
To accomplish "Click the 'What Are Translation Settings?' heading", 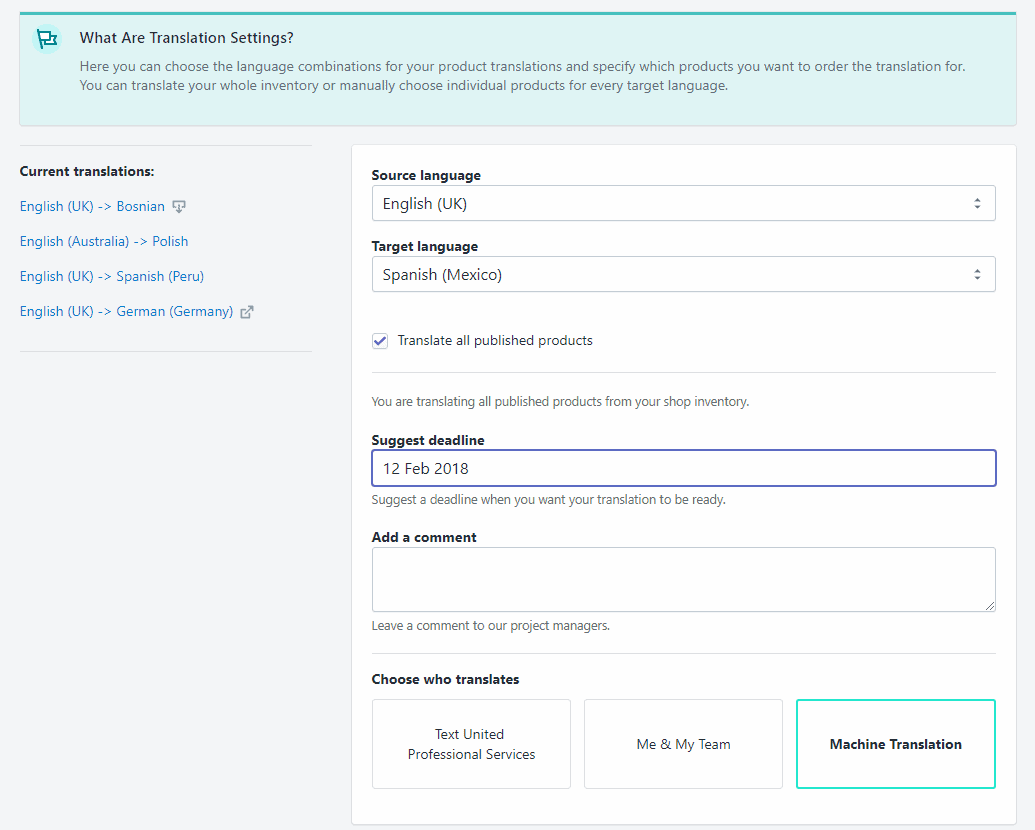I will [x=187, y=38].
